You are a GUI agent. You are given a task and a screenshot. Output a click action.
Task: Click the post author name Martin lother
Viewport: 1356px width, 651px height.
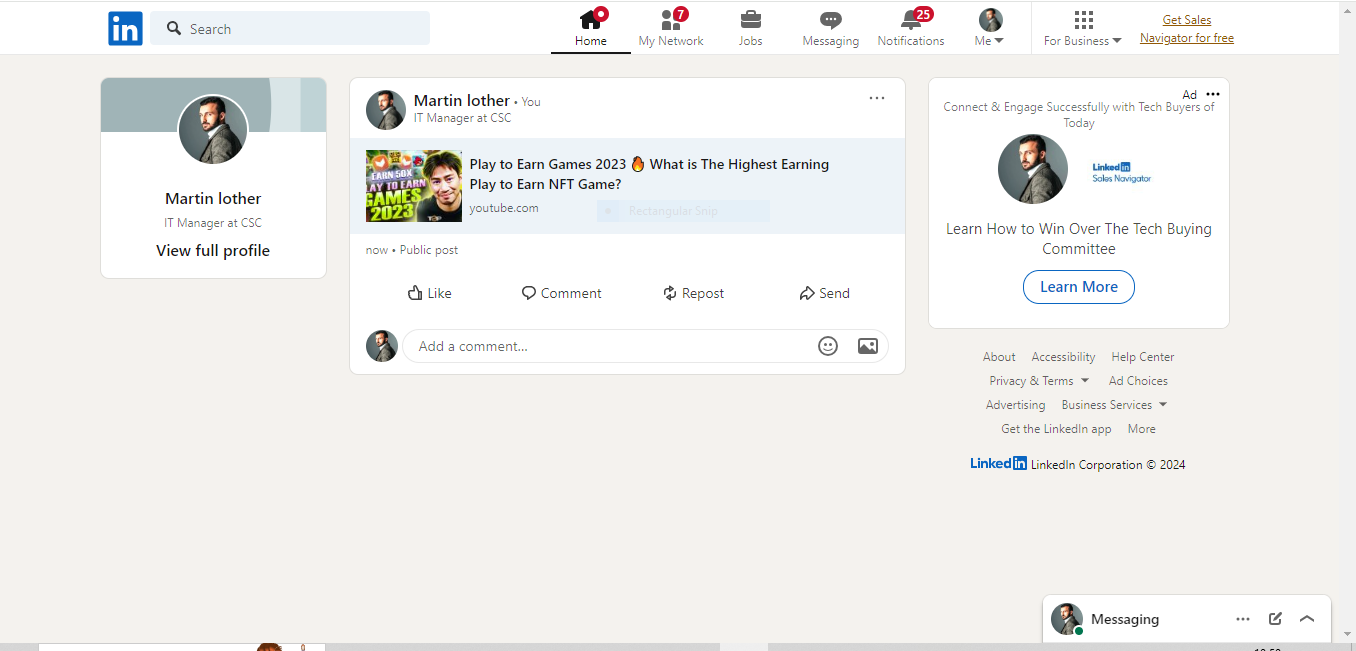point(462,100)
